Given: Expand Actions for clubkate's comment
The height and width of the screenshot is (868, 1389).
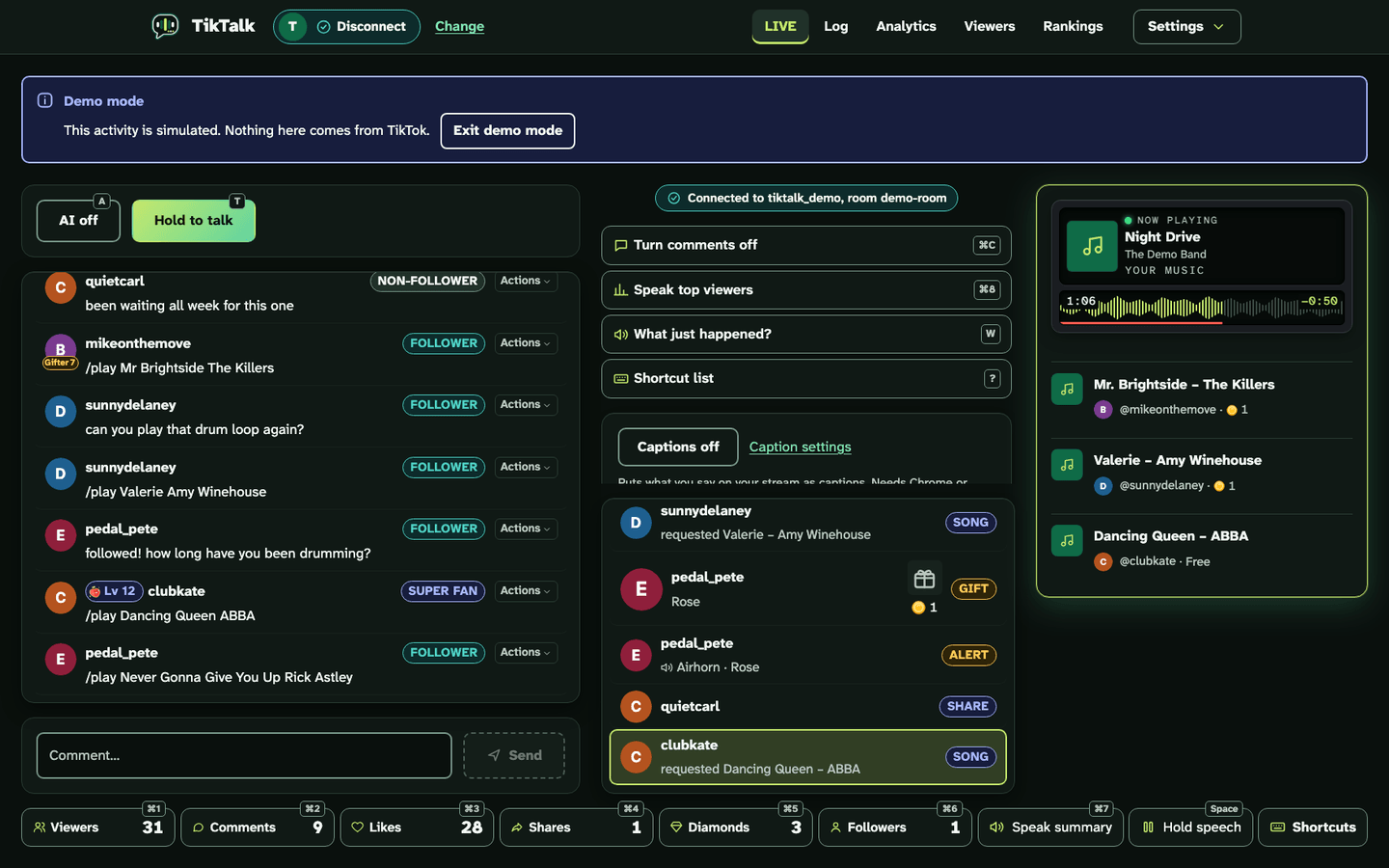Looking at the screenshot, I should tap(526, 591).
